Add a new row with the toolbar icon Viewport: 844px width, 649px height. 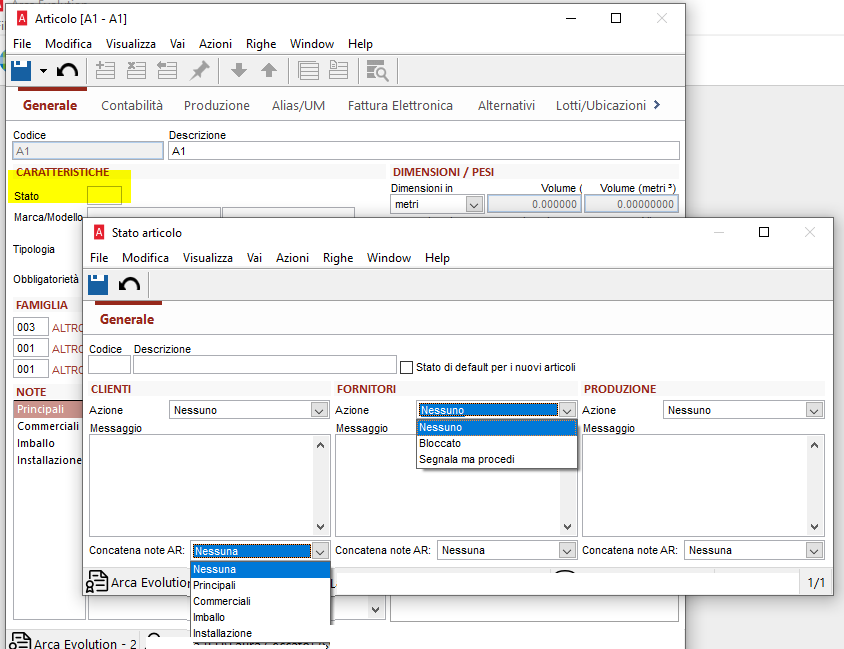tap(105, 70)
